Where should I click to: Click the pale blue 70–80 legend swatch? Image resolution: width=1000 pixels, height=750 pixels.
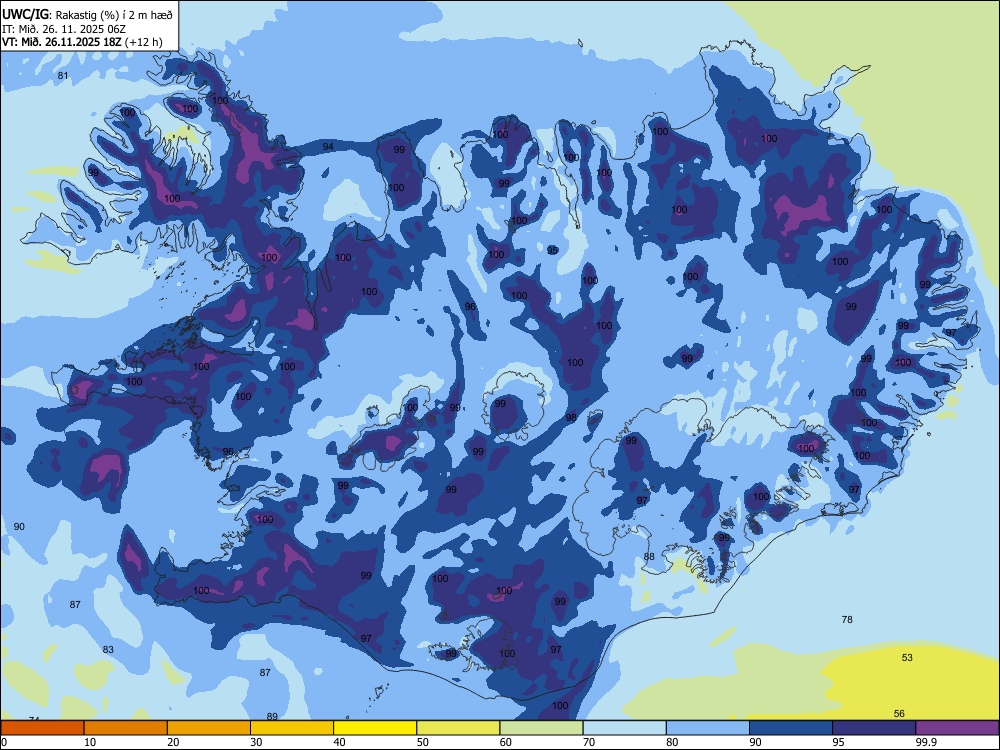624,728
